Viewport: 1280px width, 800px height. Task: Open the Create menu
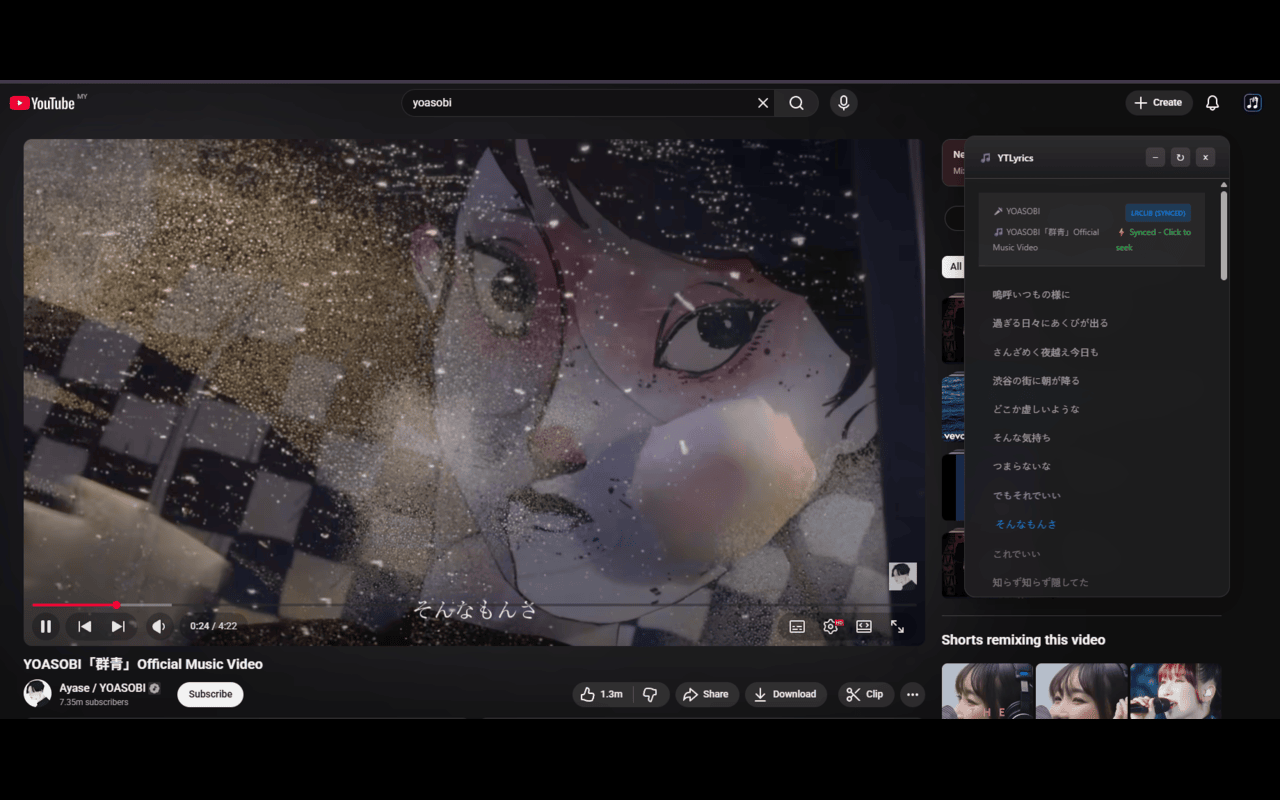coord(1159,102)
